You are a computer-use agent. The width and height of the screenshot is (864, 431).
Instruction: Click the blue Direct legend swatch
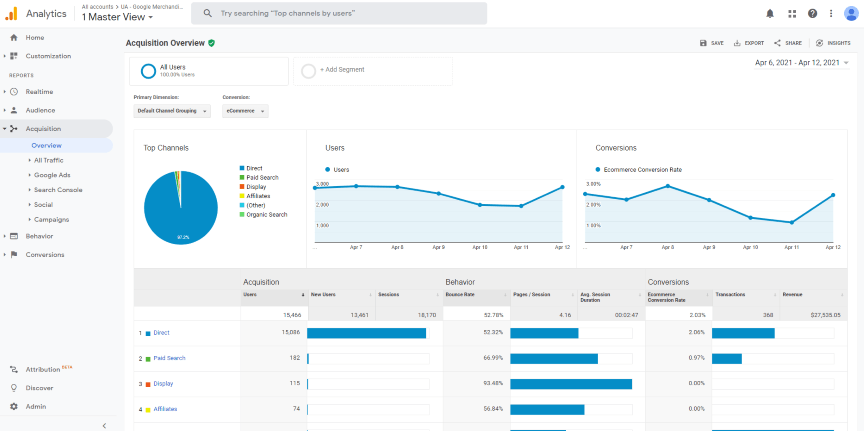(x=241, y=168)
